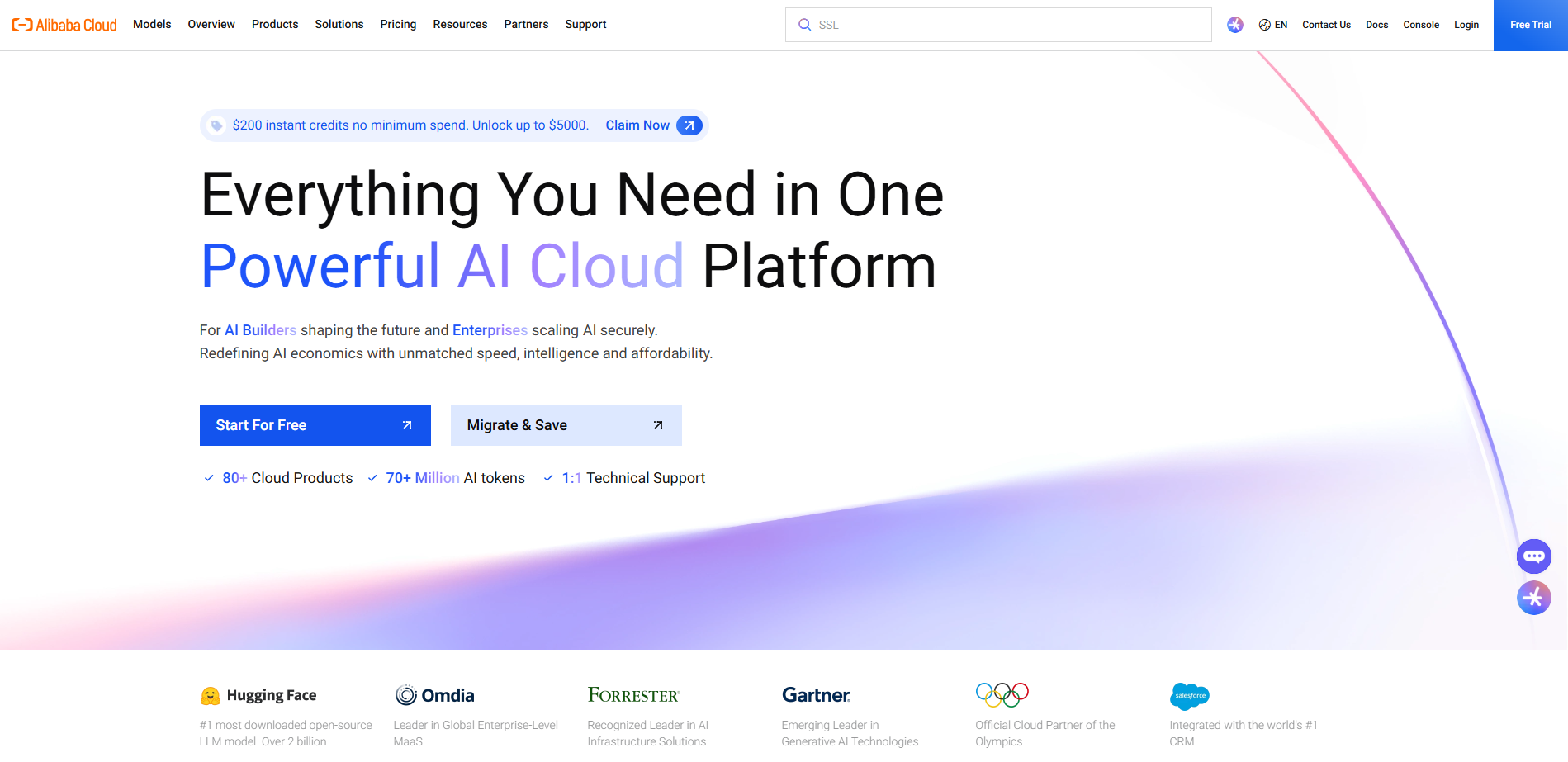
Task: Open the Docs link
Action: (x=1376, y=25)
